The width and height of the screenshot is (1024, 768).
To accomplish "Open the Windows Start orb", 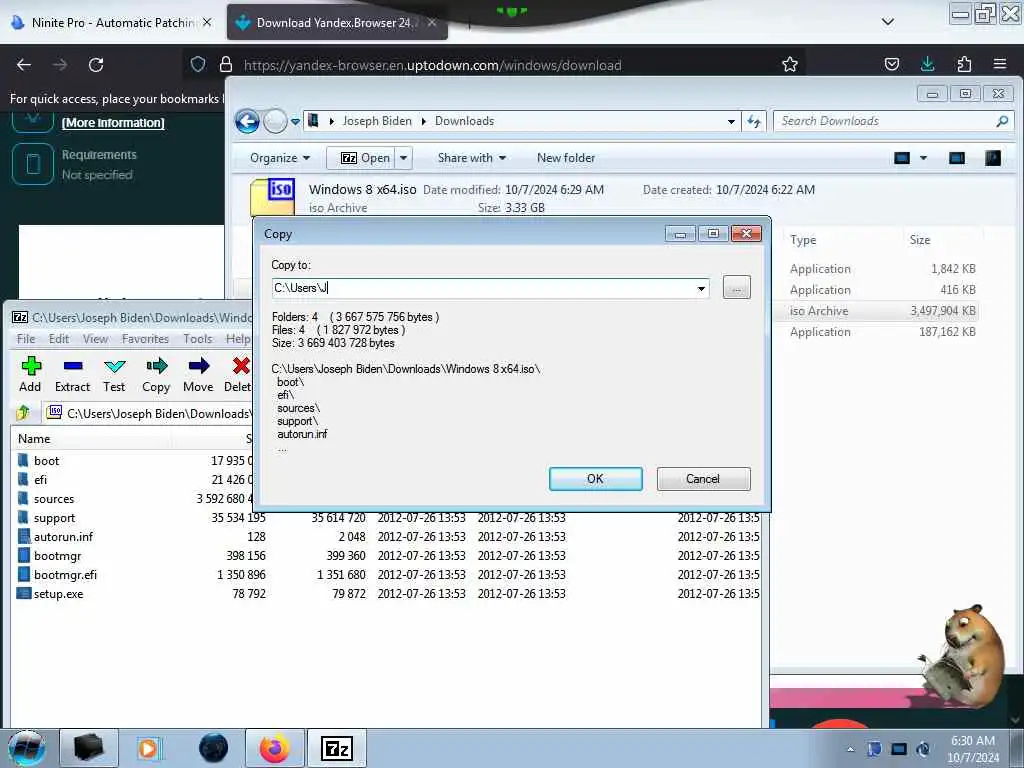I will [27, 748].
